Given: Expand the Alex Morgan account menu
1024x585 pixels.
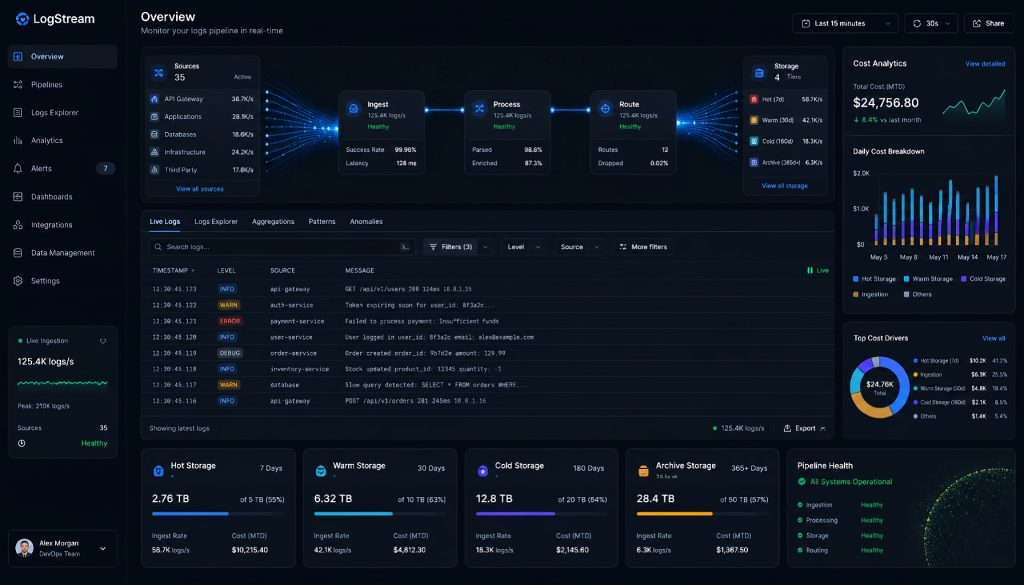Looking at the screenshot, I should click(x=103, y=548).
